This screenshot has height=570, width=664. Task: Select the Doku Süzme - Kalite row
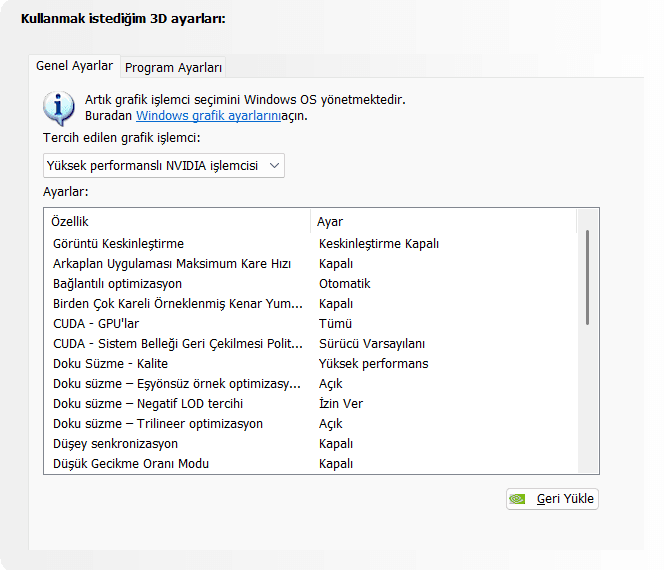310,364
